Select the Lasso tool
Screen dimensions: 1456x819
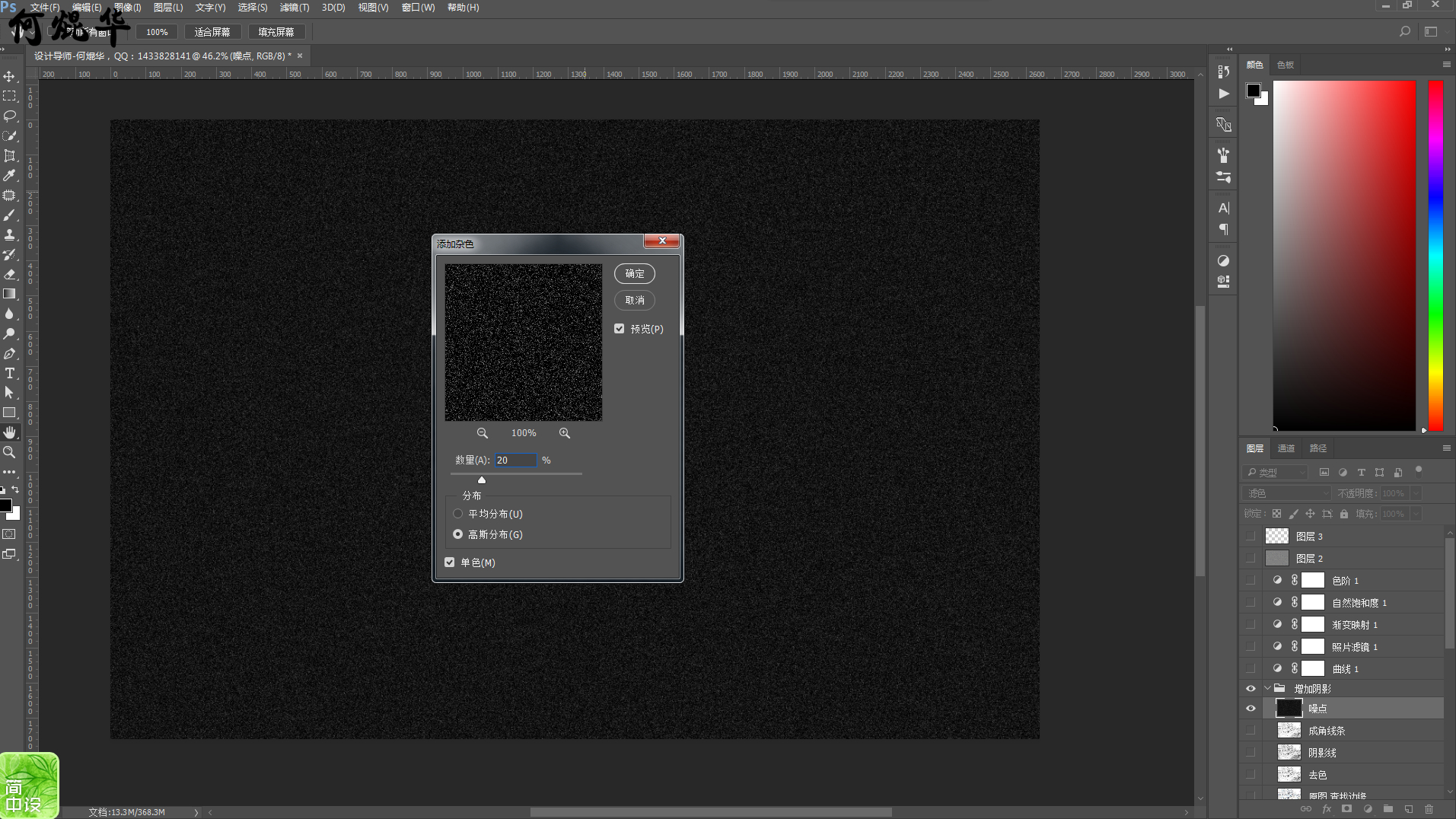click(9, 116)
